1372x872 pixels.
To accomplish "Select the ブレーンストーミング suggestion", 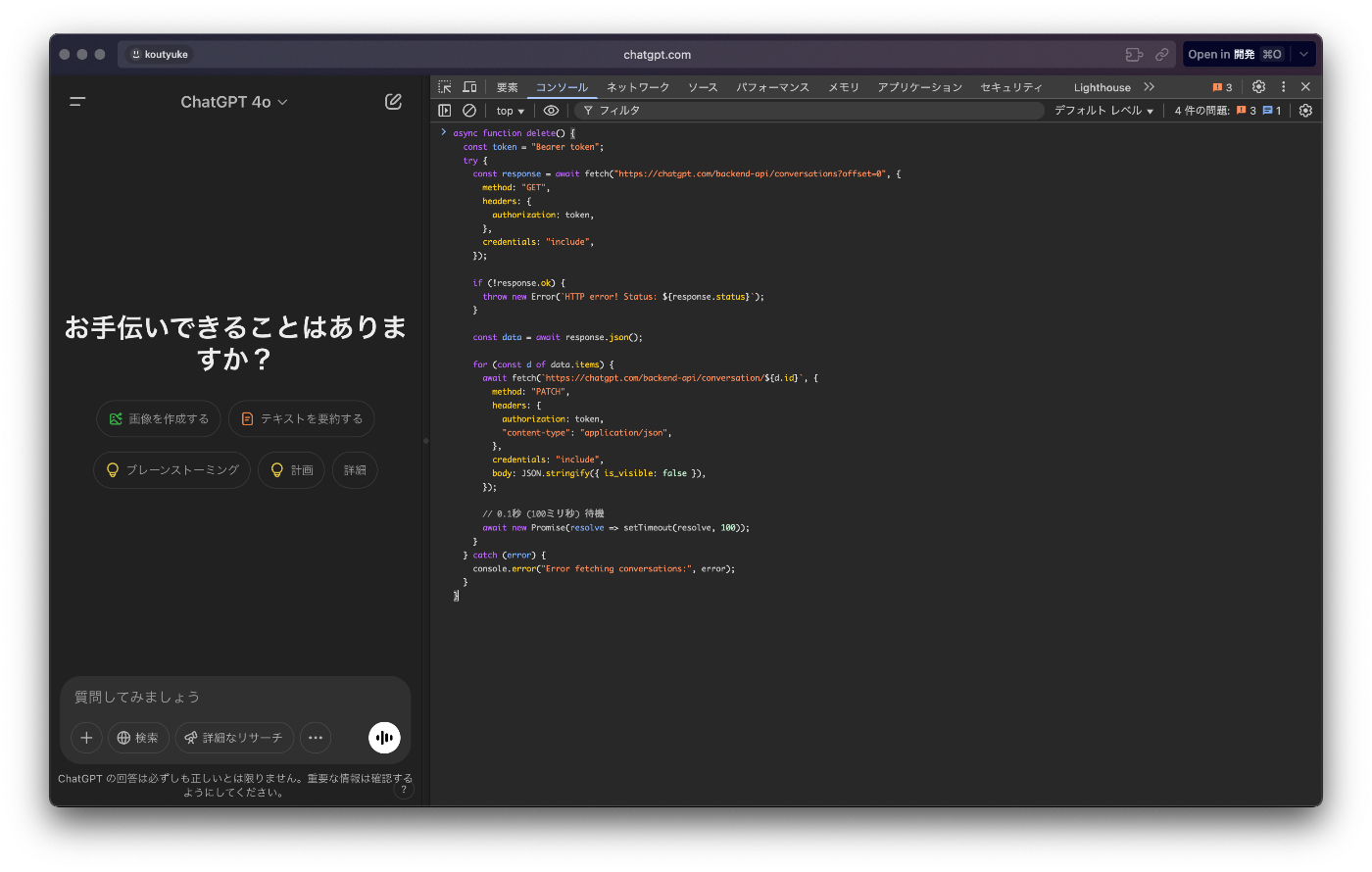I will click(x=172, y=470).
